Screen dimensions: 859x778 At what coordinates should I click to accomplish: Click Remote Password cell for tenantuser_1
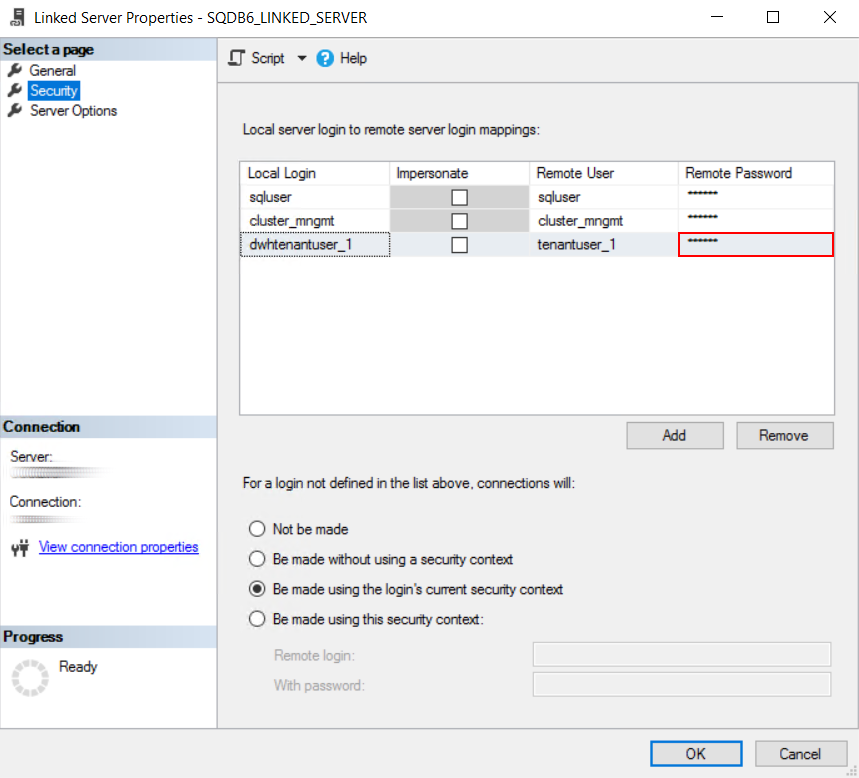[755, 245]
